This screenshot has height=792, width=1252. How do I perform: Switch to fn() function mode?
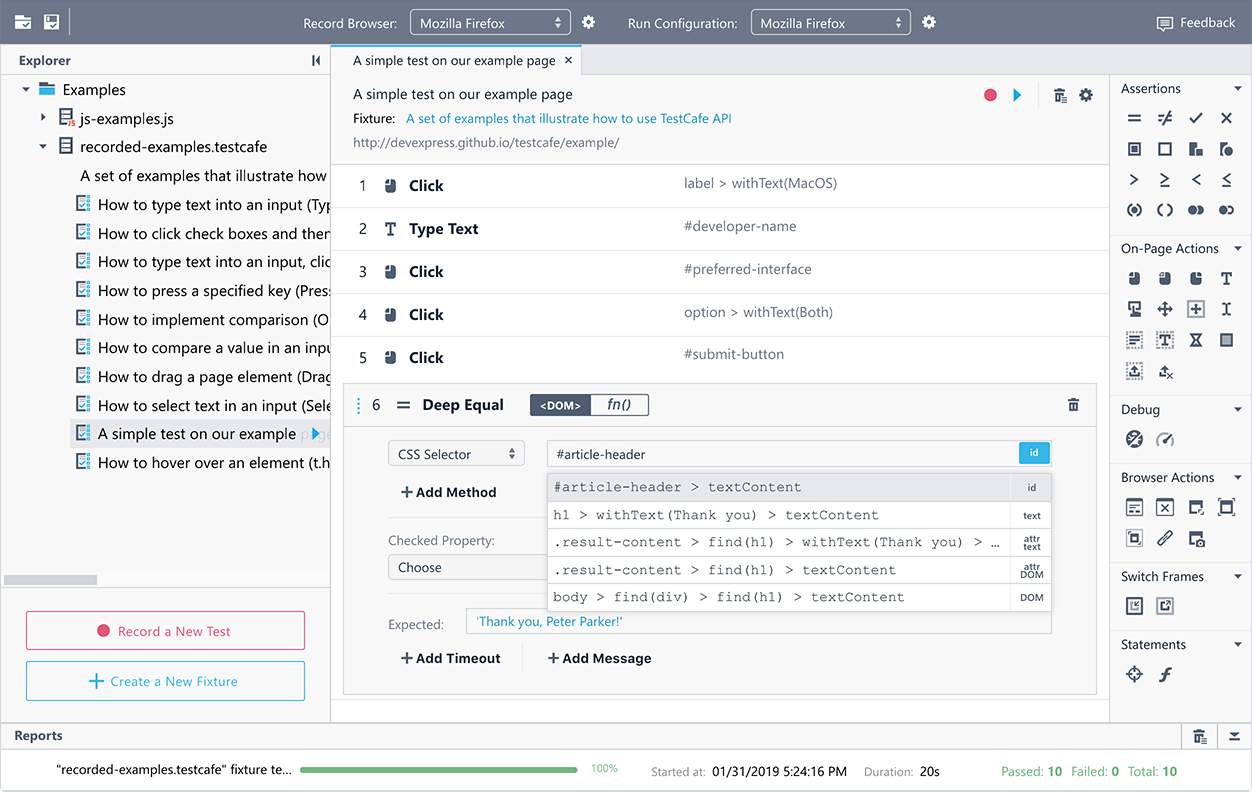tap(619, 405)
